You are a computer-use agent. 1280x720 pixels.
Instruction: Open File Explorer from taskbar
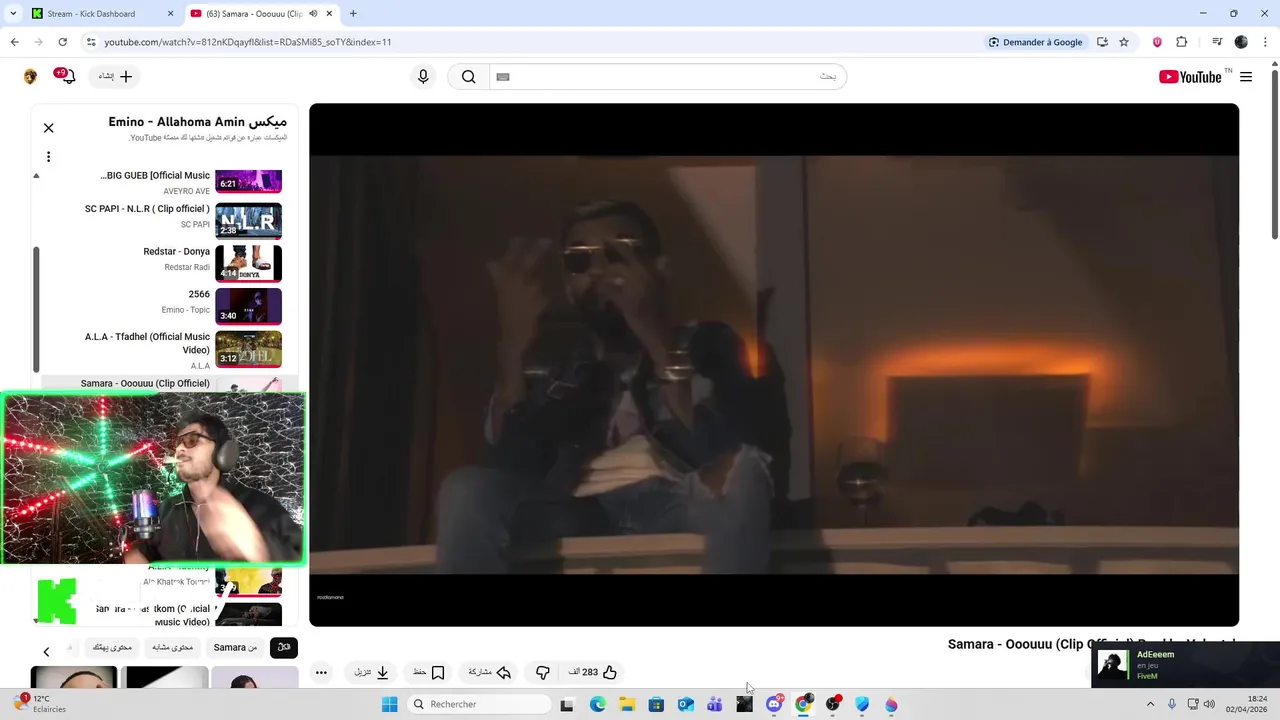pos(626,704)
